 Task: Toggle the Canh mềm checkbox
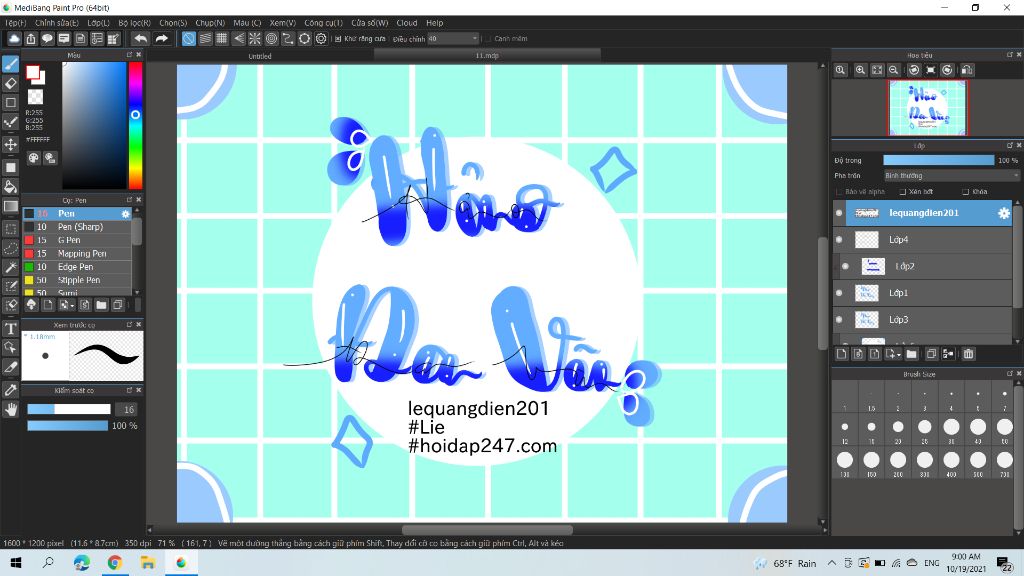(x=488, y=39)
